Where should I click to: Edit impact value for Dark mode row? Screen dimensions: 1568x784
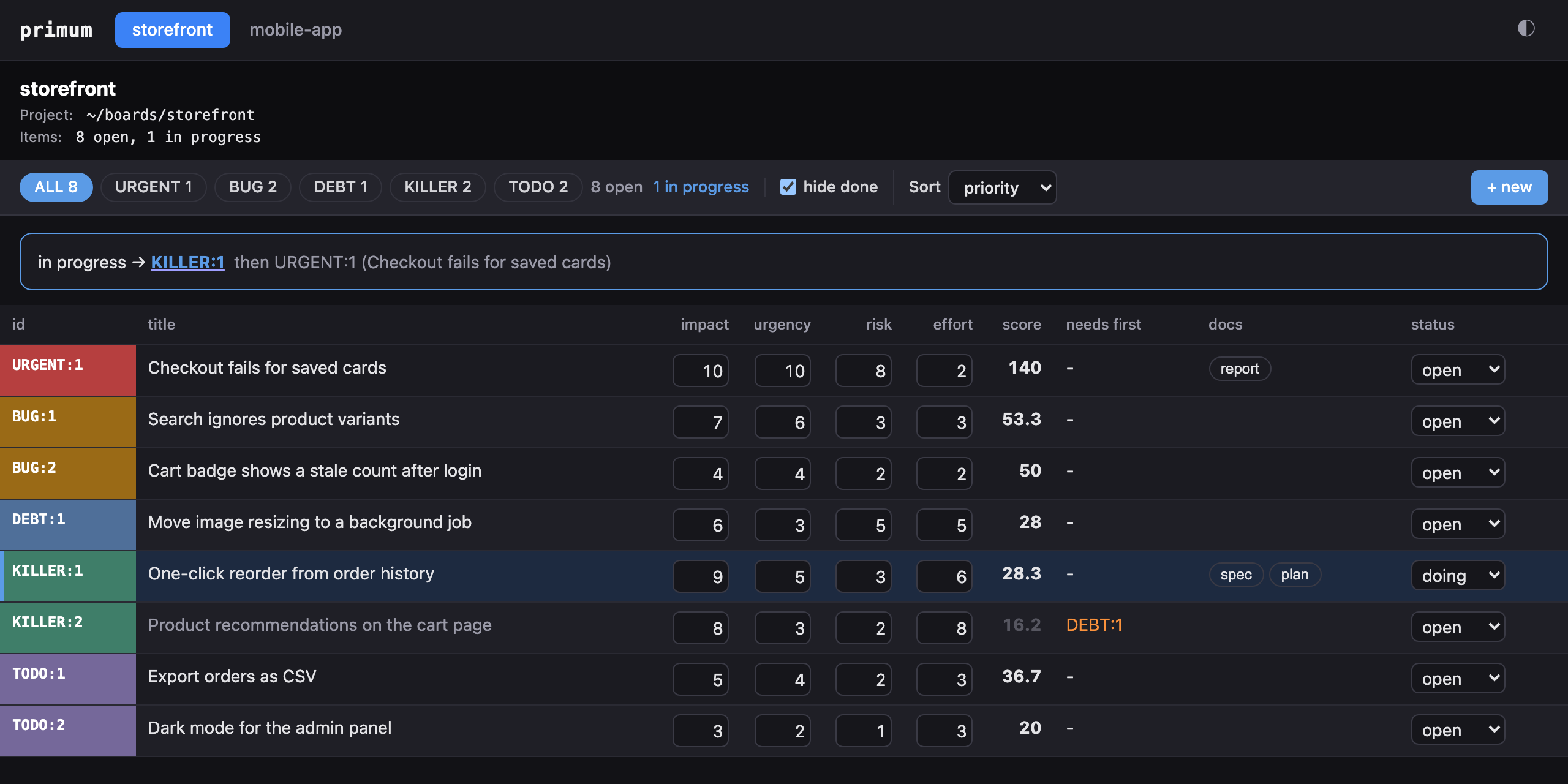[701, 731]
